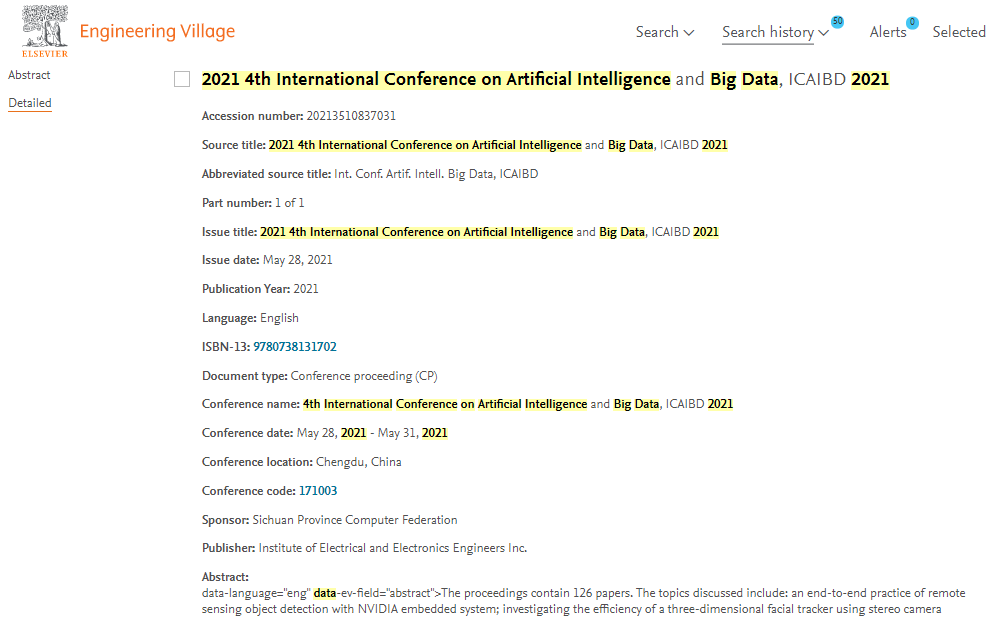Click the Search history count badge
Viewport: 990px width, 620px height.
tap(837, 21)
